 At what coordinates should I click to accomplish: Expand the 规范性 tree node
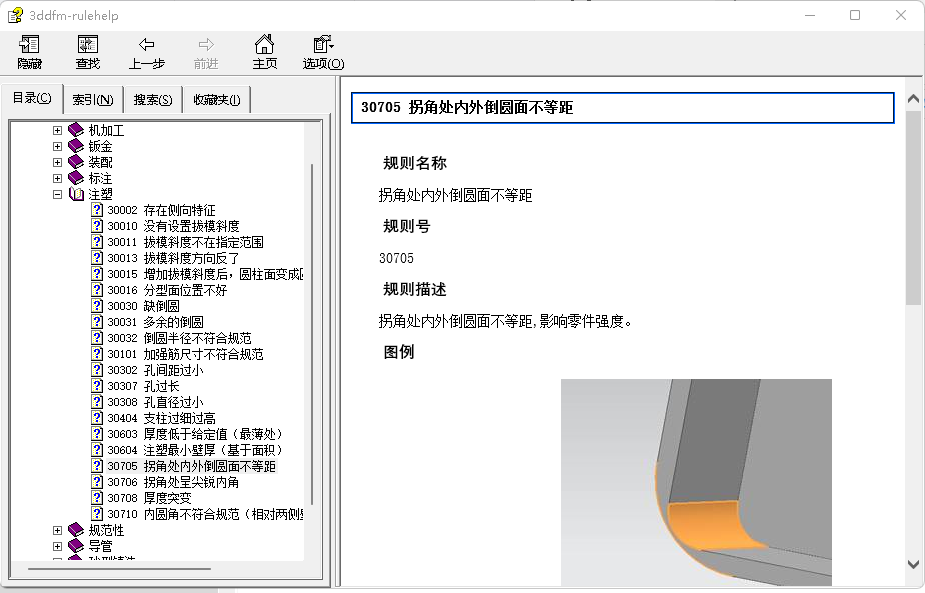pos(57,529)
